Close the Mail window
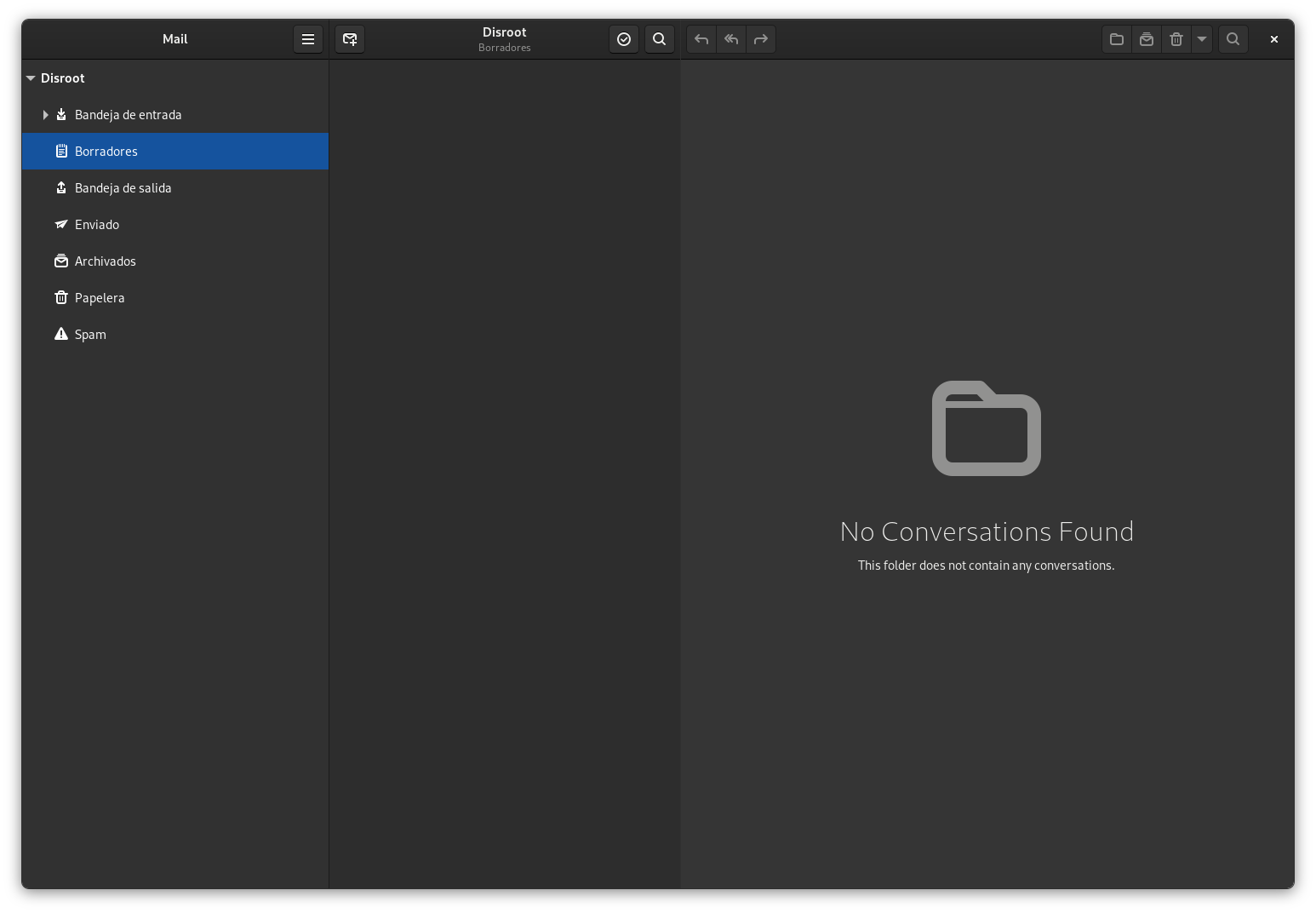 tap(1274, 39)
